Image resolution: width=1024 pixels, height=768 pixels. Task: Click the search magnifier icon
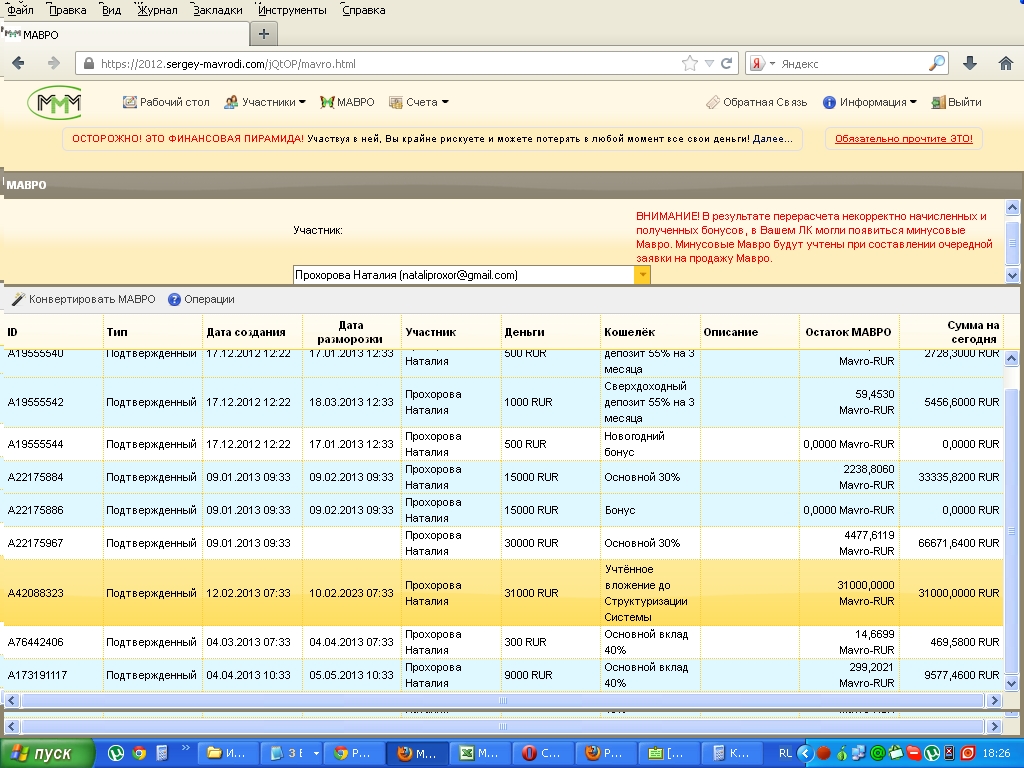click(936, 63)
